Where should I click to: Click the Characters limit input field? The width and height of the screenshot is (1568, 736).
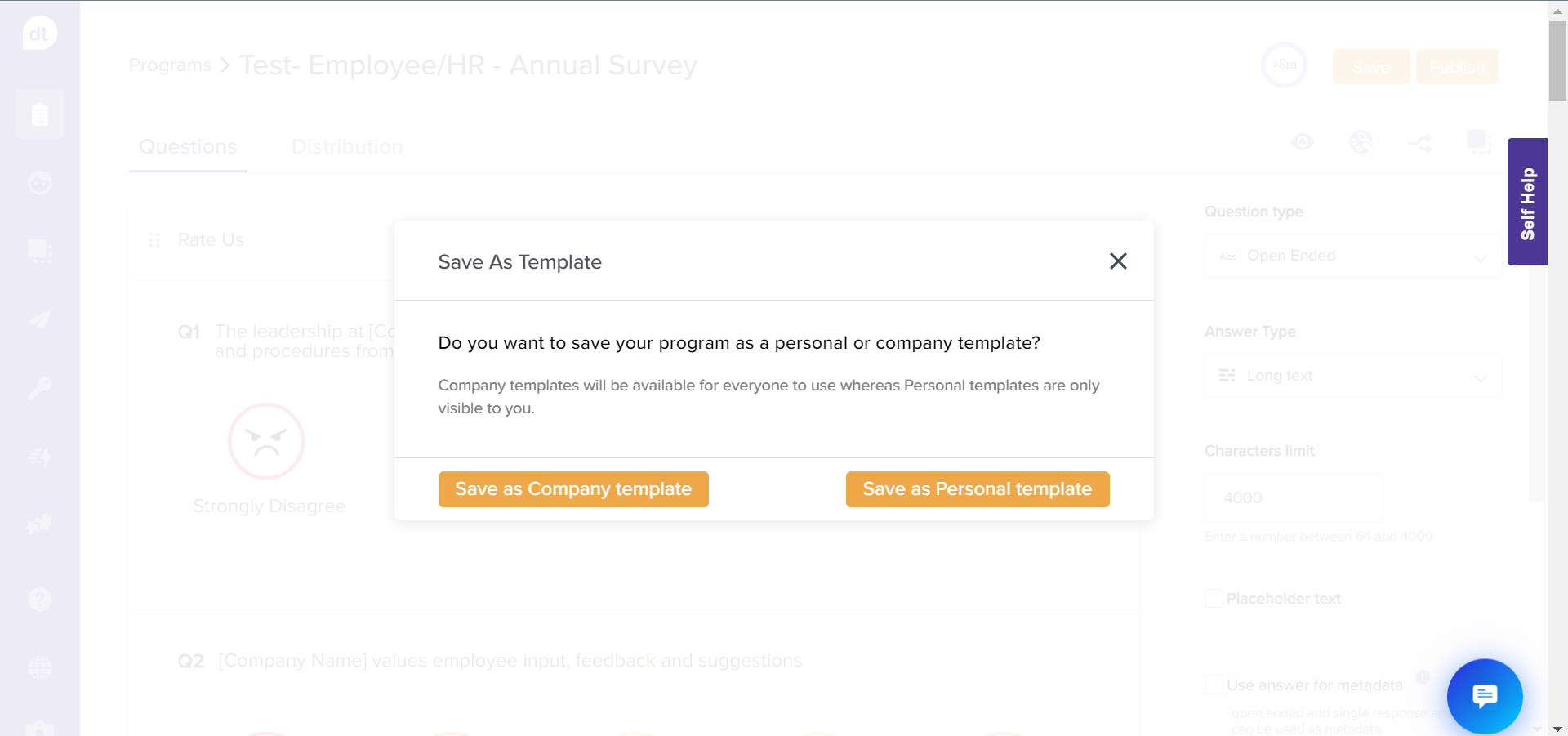click(x=1293, y=498)
